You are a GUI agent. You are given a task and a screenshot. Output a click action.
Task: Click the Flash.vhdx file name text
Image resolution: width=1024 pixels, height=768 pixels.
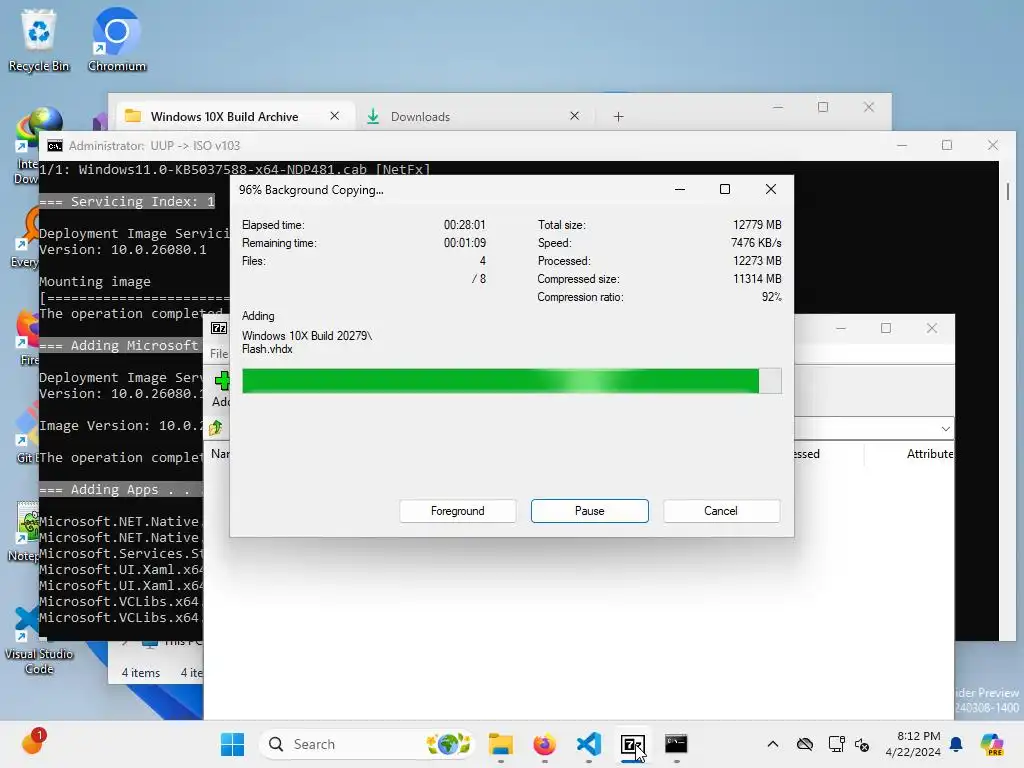267,349
